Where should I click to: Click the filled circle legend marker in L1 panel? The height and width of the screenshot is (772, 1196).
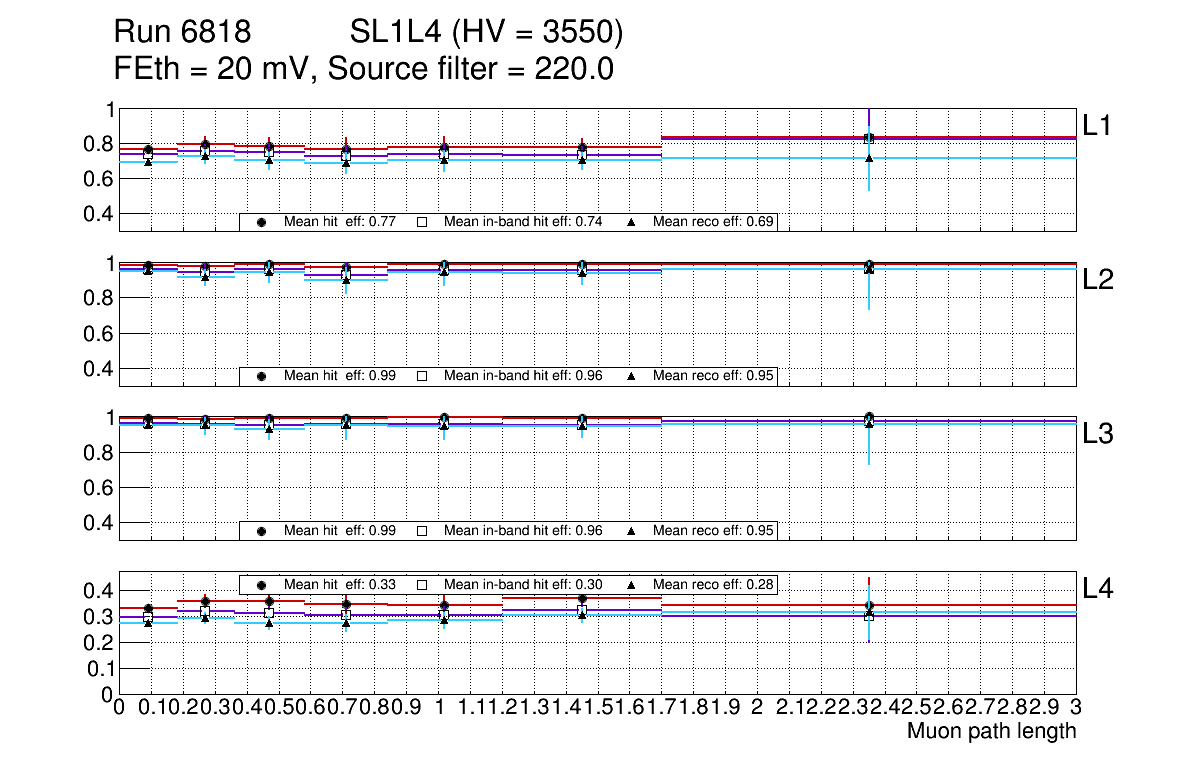(262, 222)
